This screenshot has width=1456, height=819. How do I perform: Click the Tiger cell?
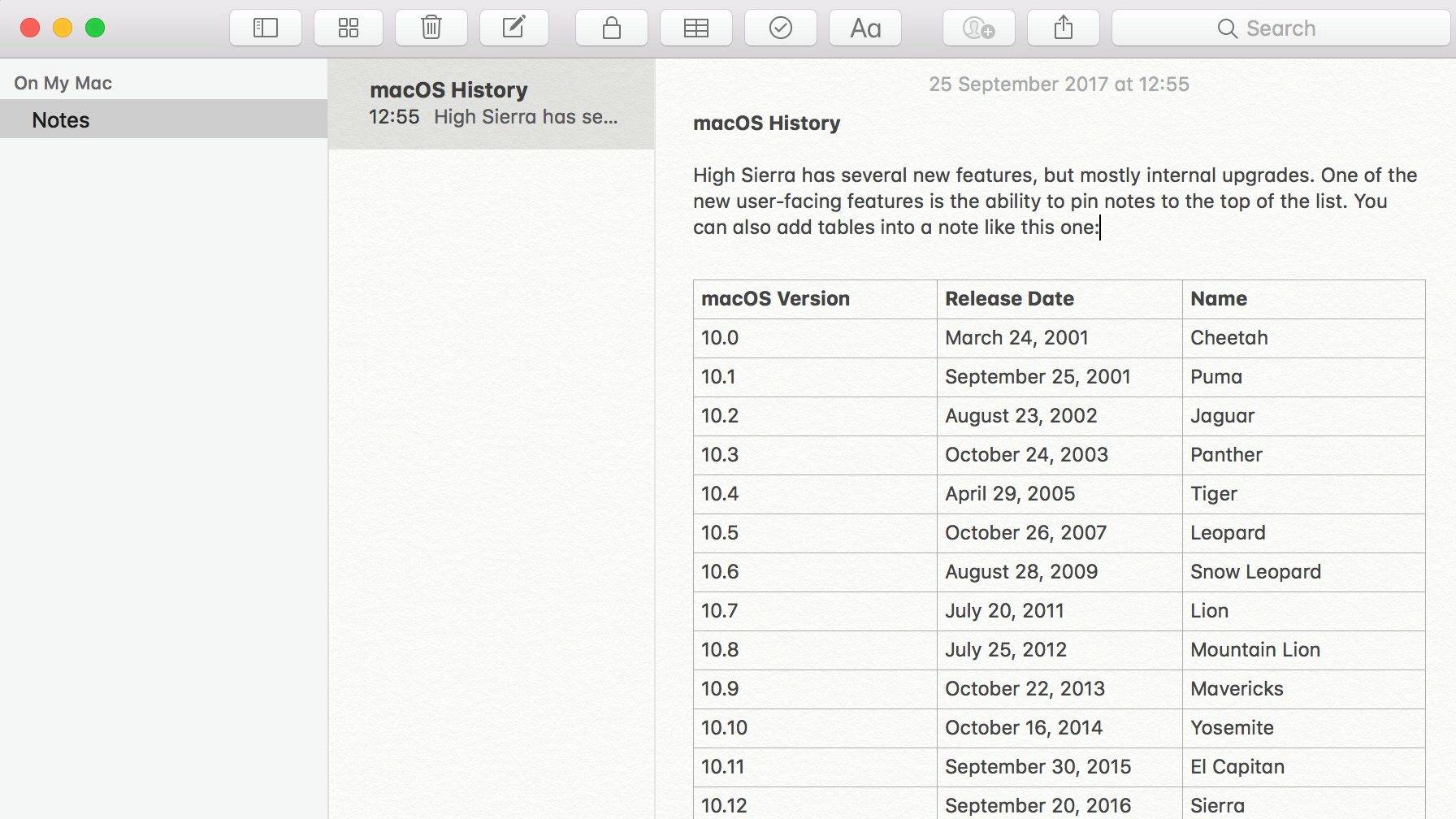pyautogui.click(x=1304, y=494)
